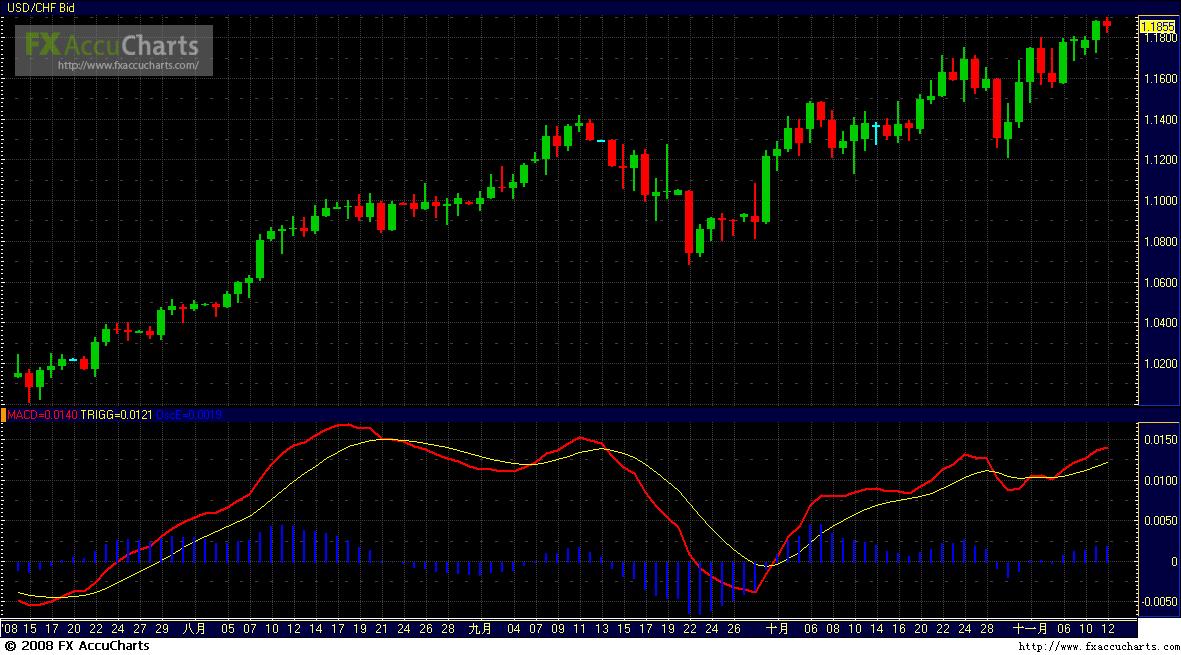Click the 29 date label
1181x655 pixels.
point(162,629)
